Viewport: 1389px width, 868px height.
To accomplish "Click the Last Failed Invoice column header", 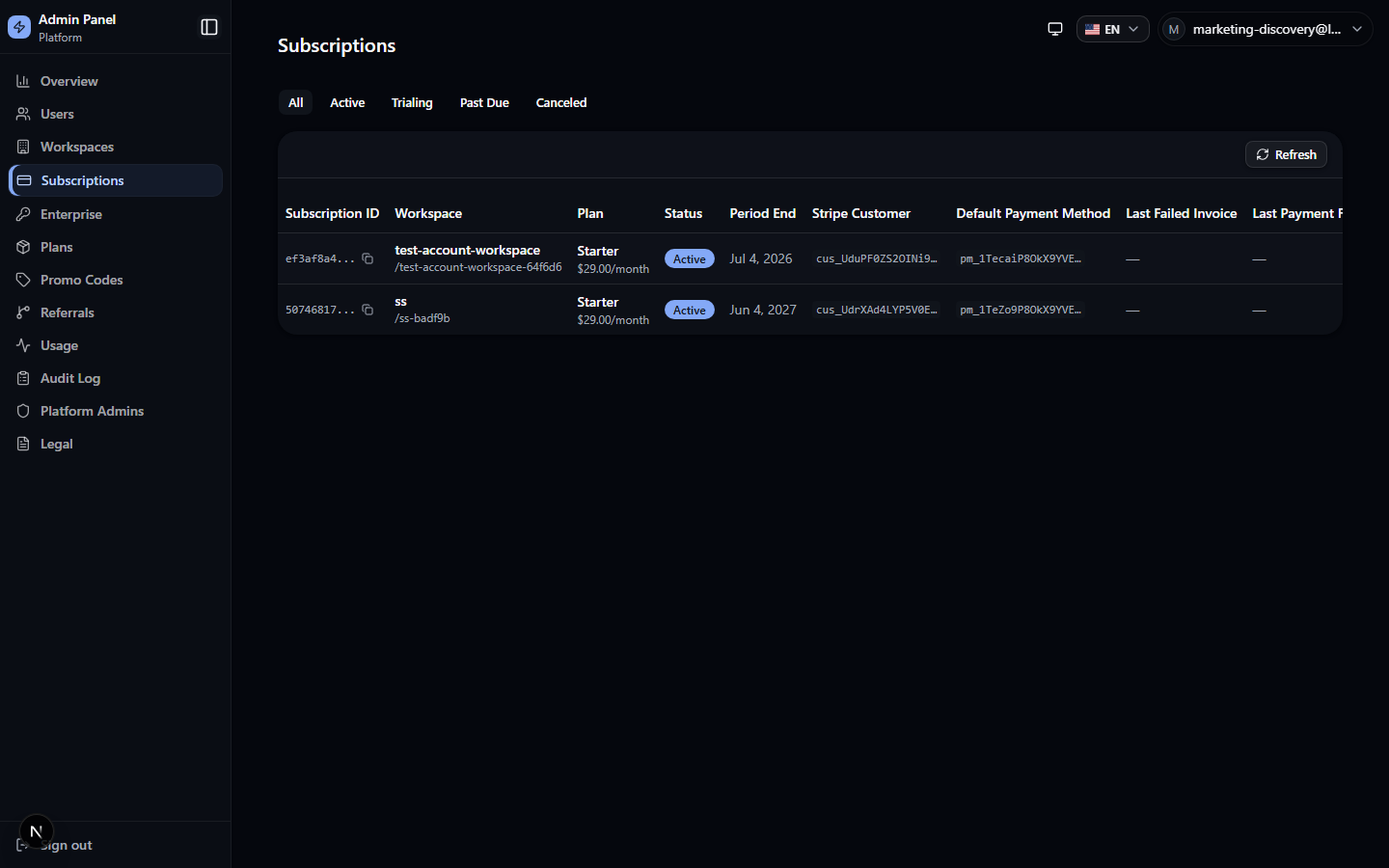I will coord(1182,213).
